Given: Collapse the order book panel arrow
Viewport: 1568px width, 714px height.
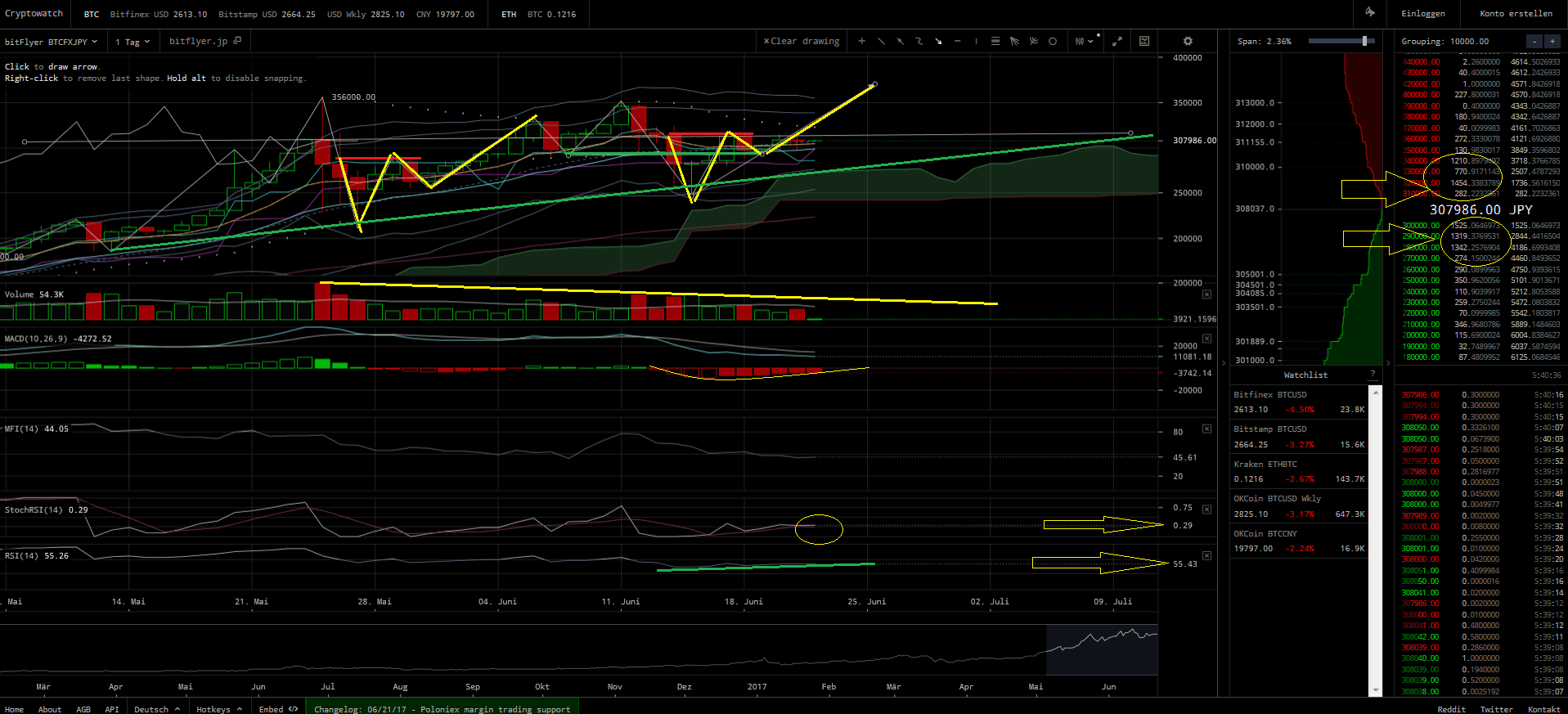Looking at the screenshot, I should point(1388,362).
